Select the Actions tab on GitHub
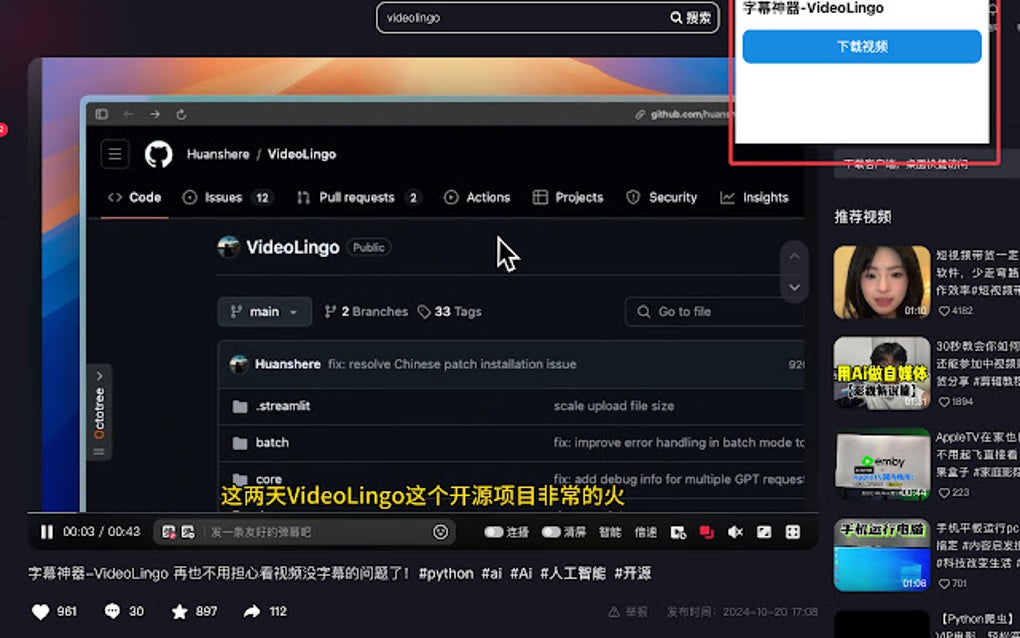Screen dimensions: 1020x638 click(477, 197)
